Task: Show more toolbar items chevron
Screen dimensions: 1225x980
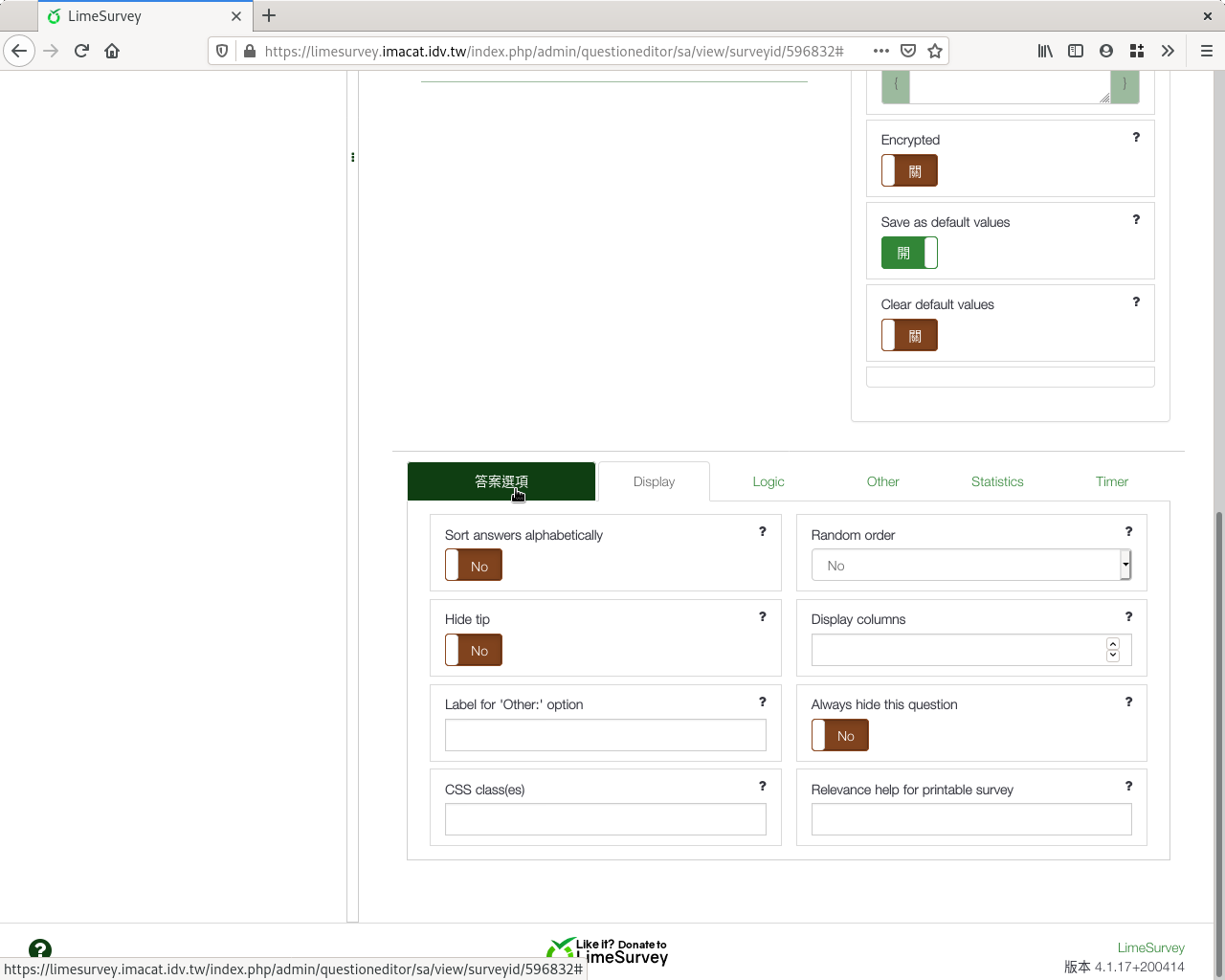Action: tap(1168, 51)
